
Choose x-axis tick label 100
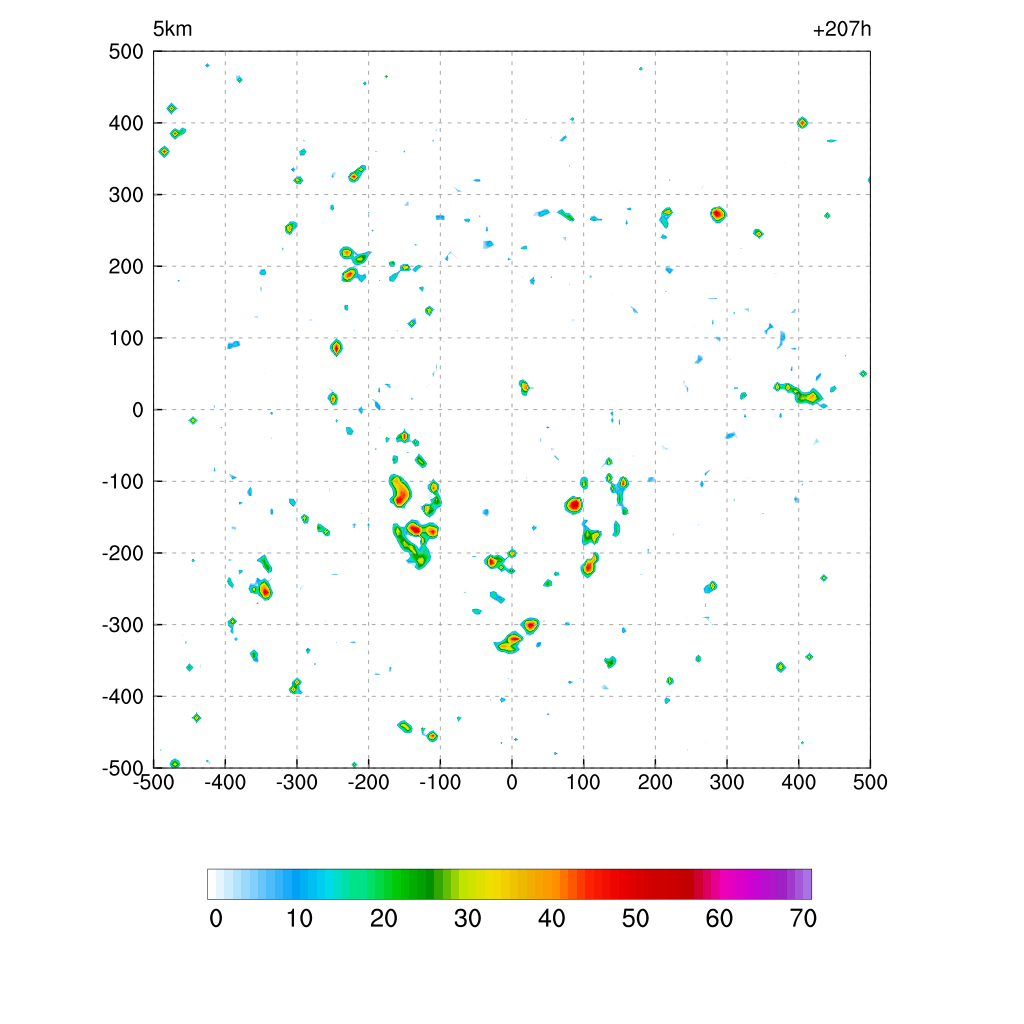pyautogui.click(x=583, y=782)
